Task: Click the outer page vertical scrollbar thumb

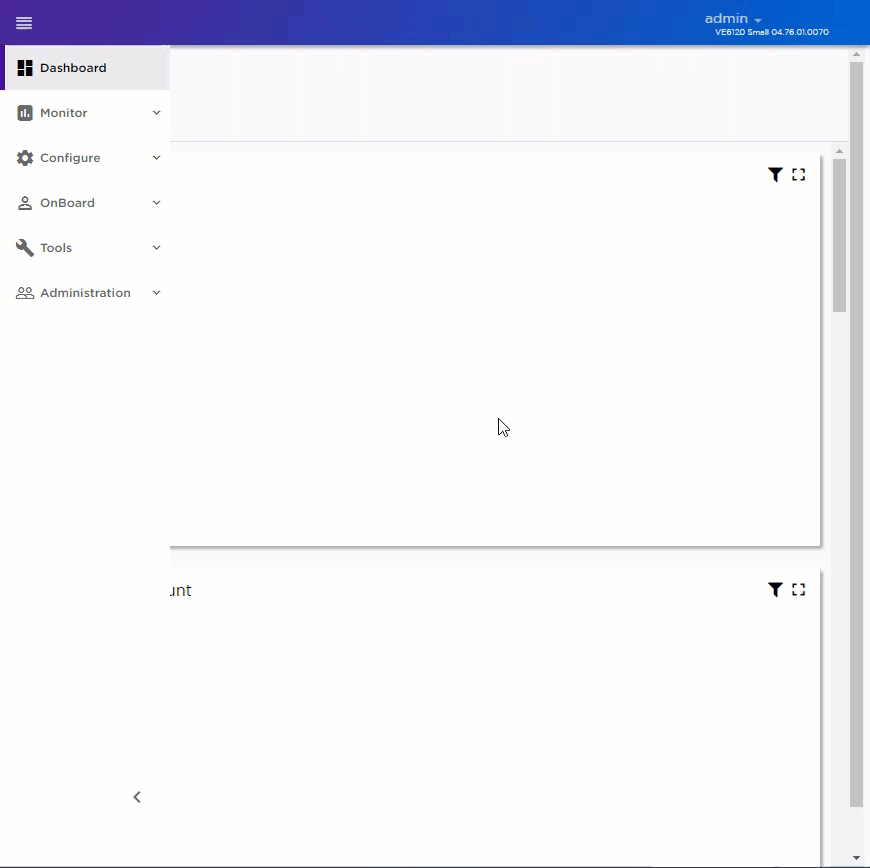Action: click(x=856, y=430)
